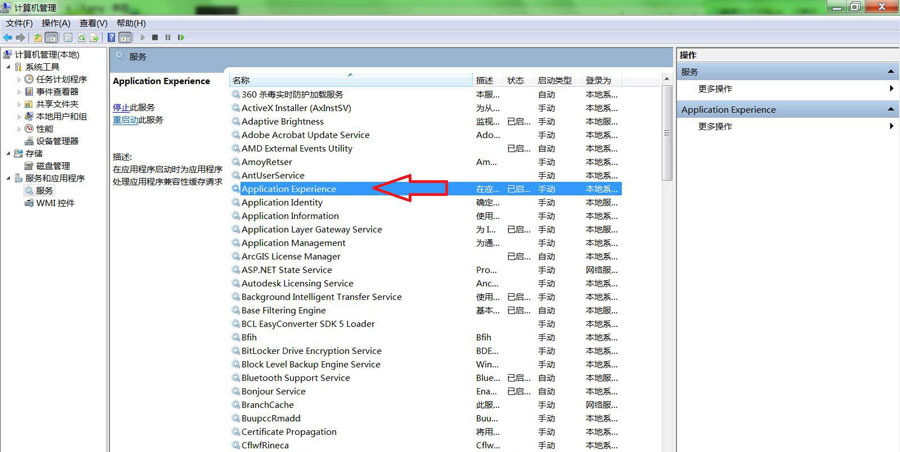Screen dimensions: 900x452
Task: Open 更多操作 under 服务 section
Action: point(715,89)
